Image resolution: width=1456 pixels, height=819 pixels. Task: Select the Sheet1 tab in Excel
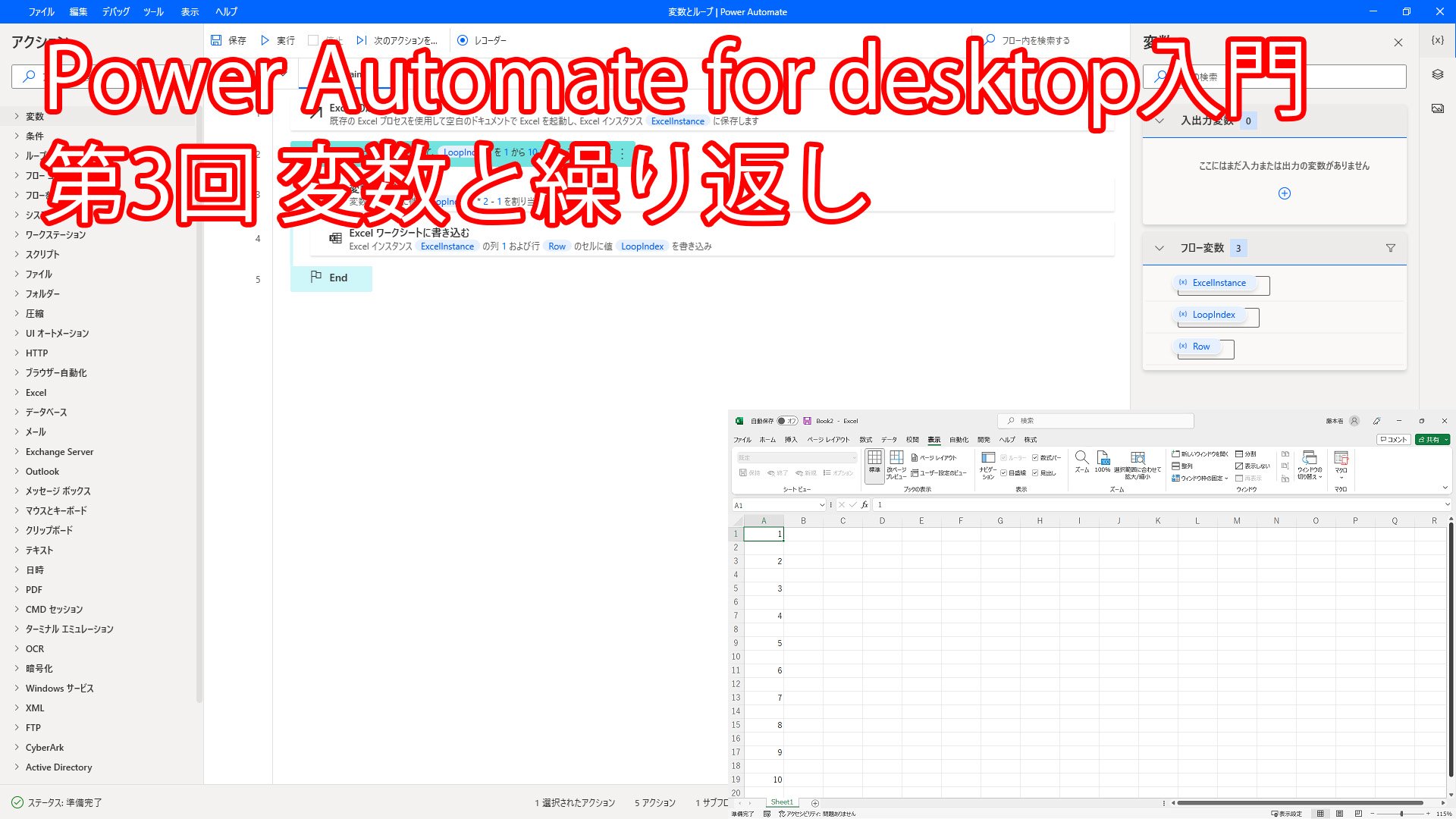(781, 802)
